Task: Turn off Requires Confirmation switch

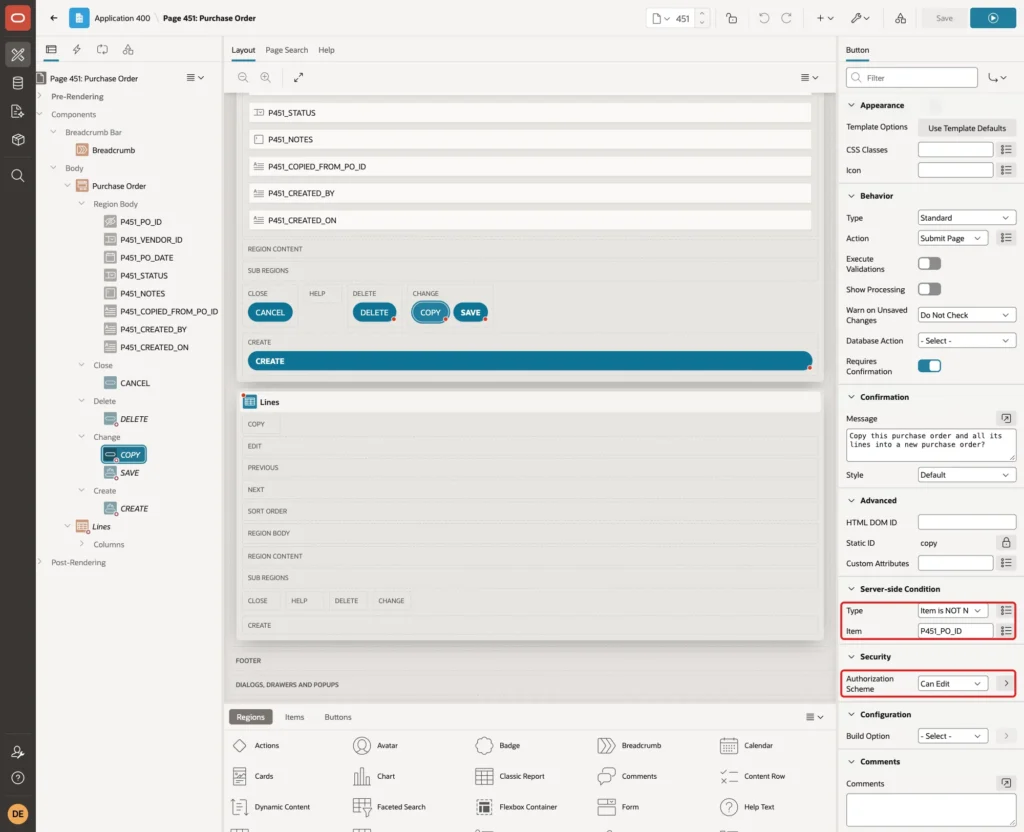Action: point(929,366)
